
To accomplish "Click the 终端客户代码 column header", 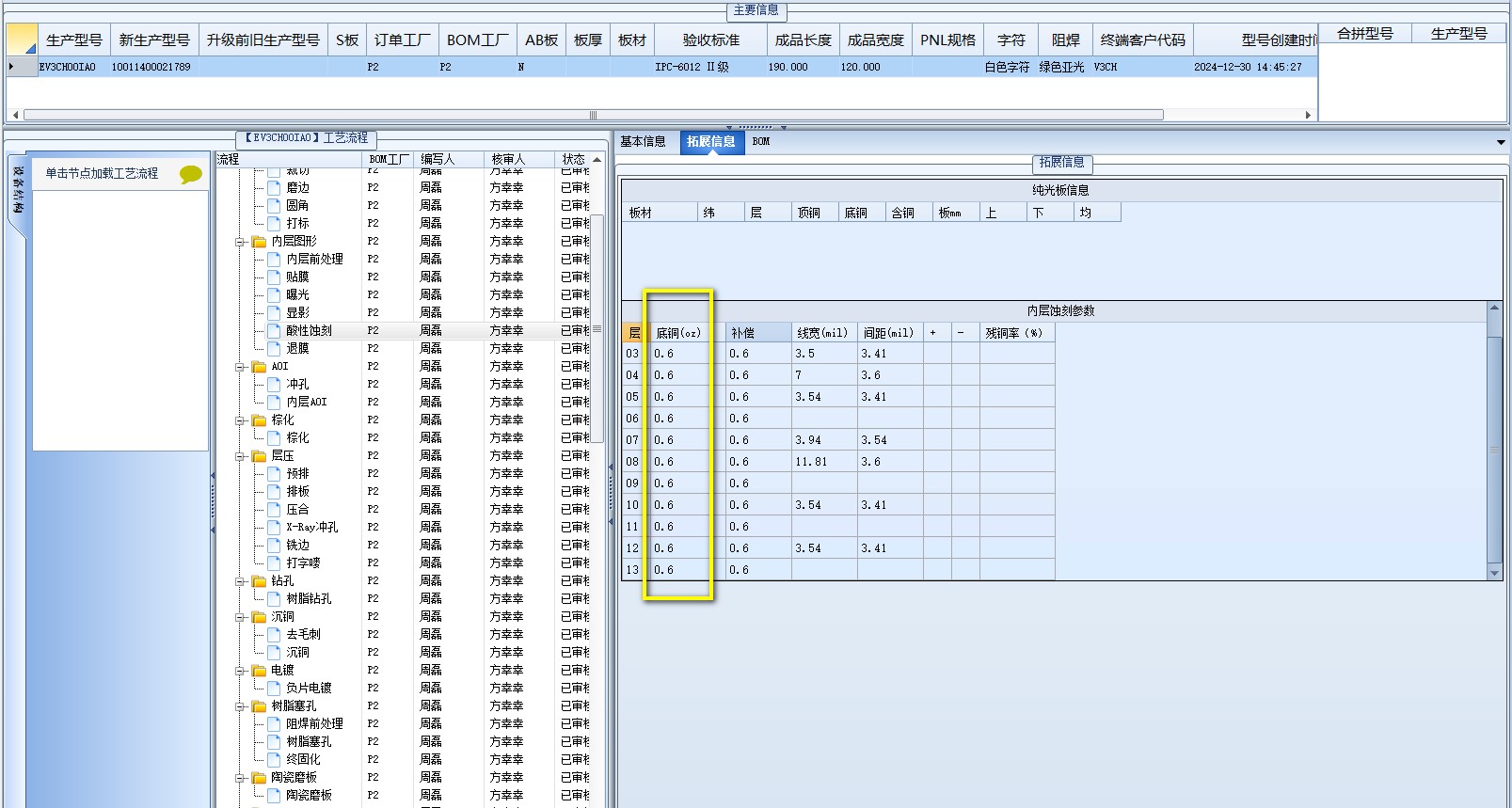I will pyautogui.click(x=1143, y=40).
